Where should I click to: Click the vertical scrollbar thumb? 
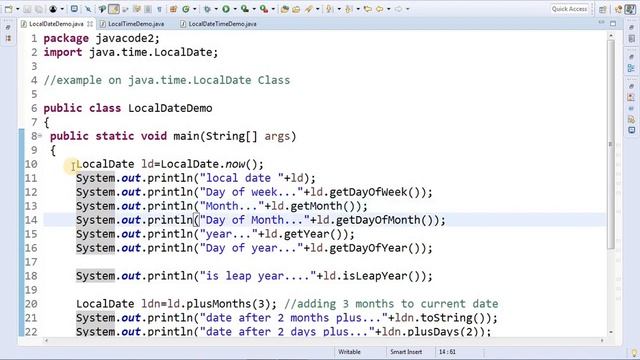pyautogui.click(x=611, y=144)
